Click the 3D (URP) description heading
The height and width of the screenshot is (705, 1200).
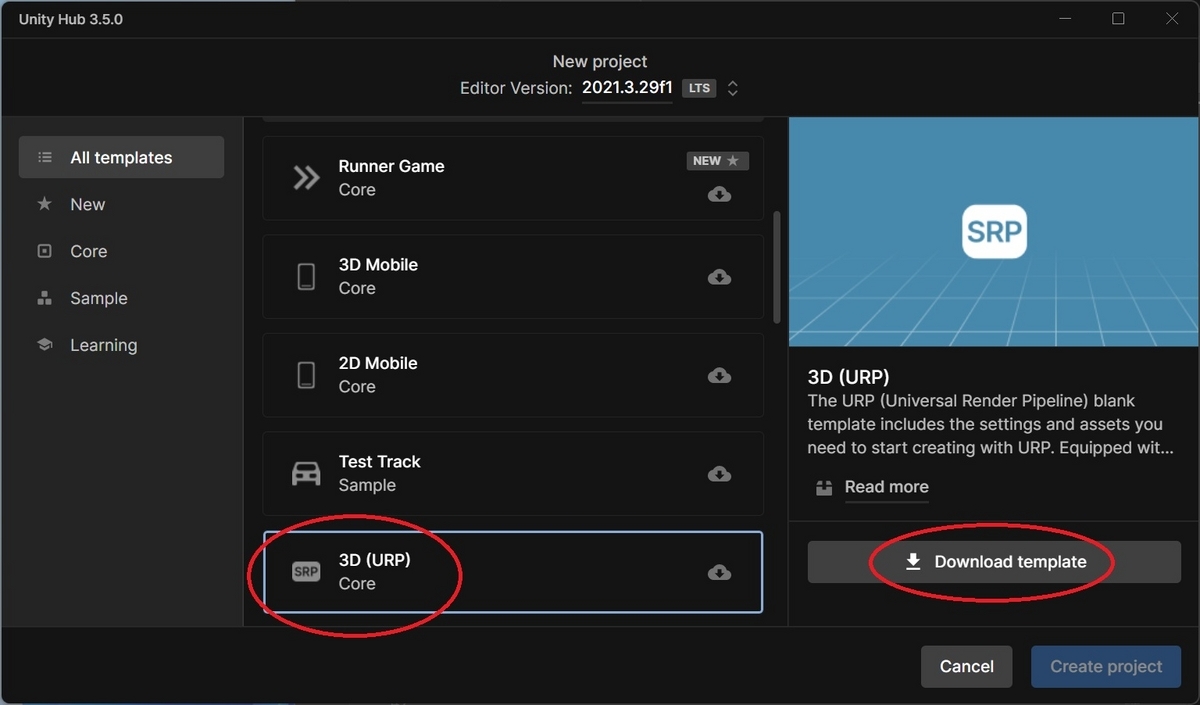tap(848, 377)
